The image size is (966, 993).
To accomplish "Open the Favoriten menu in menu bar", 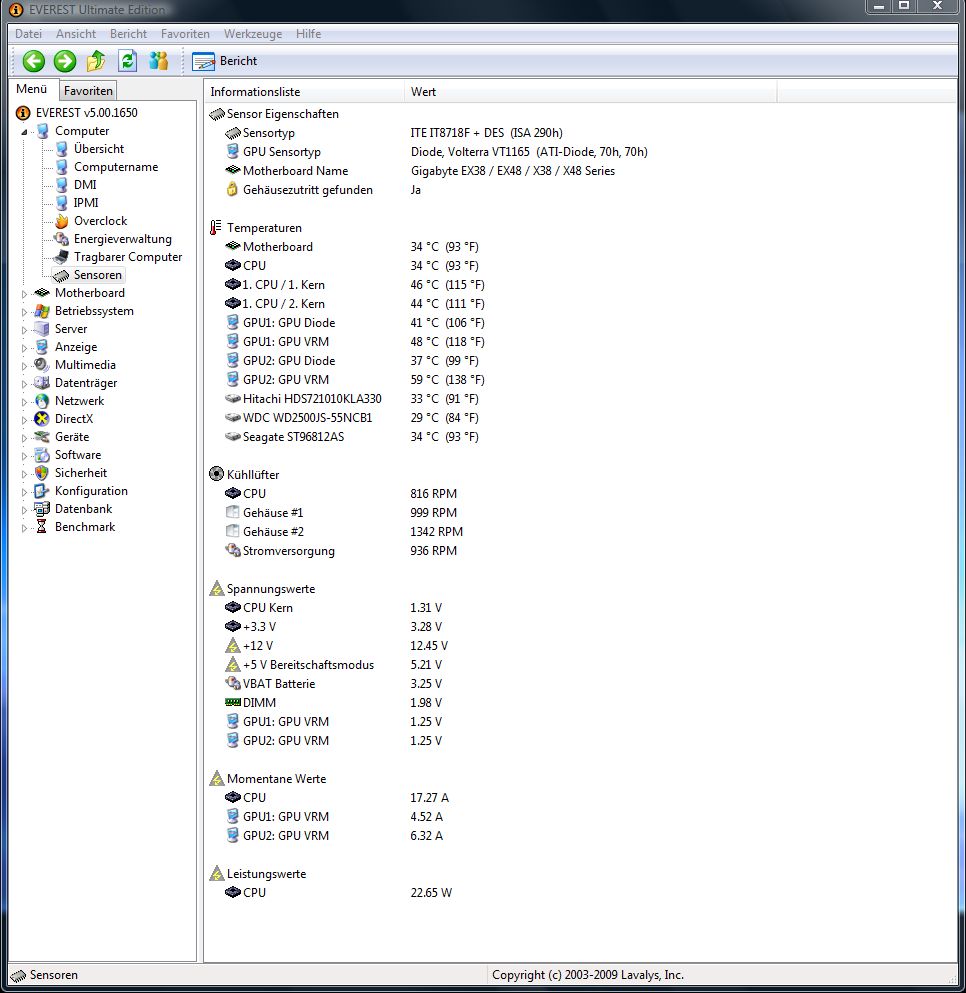I will [185, 34].
